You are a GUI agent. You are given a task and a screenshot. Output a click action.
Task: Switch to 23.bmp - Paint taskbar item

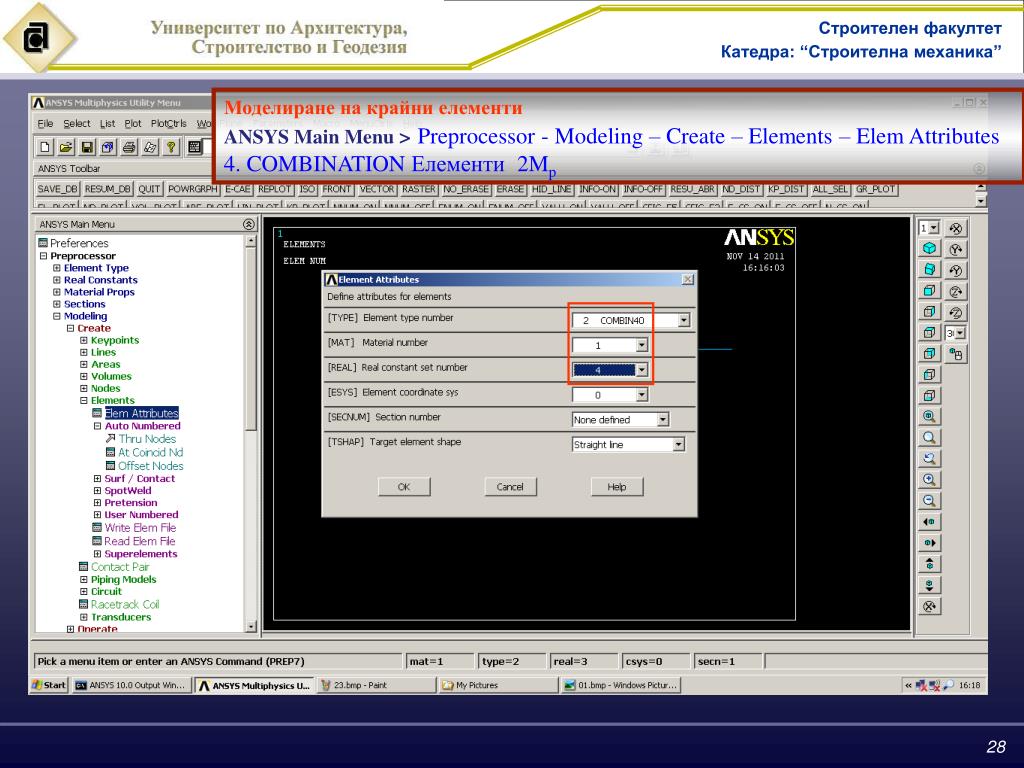pyautogui.click(x=376, y=685)
